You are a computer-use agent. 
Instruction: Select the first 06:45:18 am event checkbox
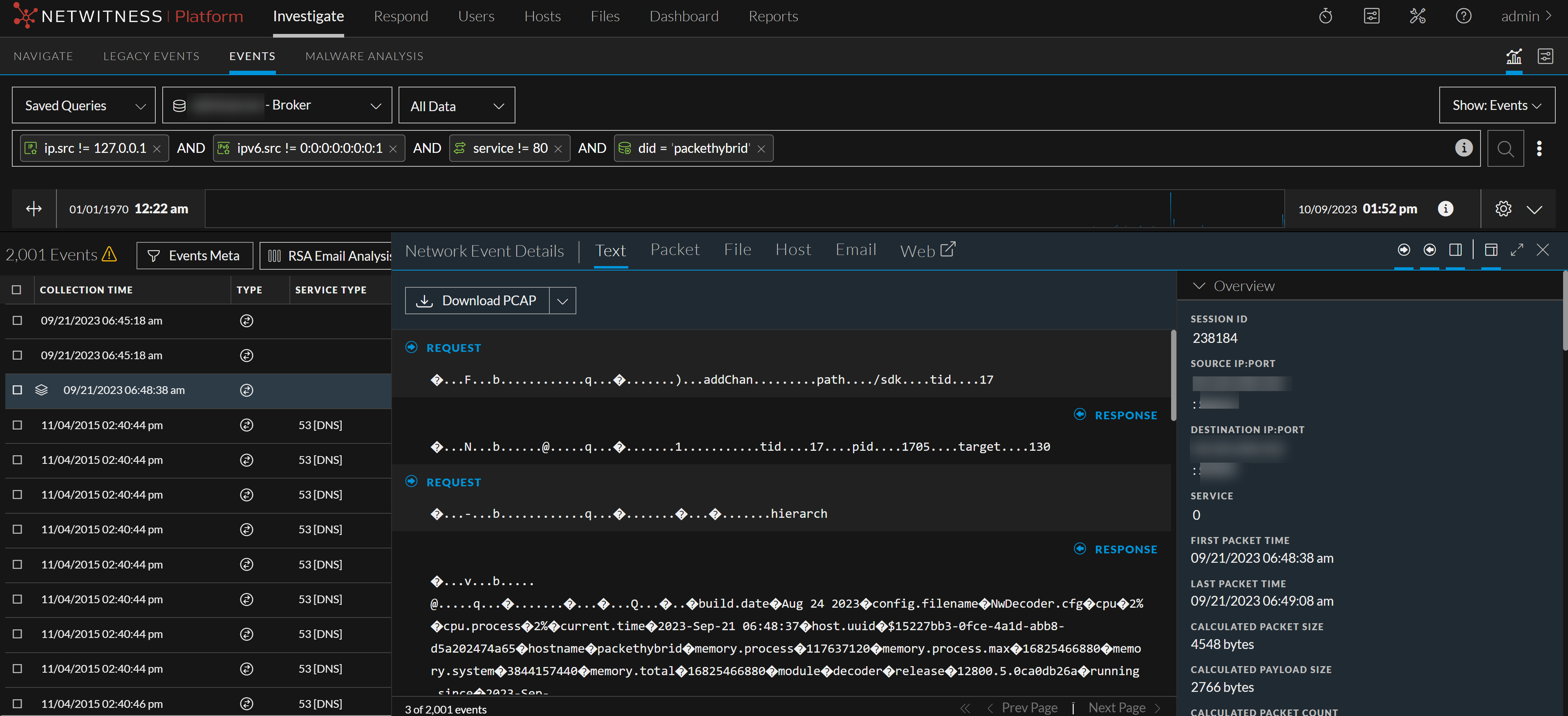point(17,320)
